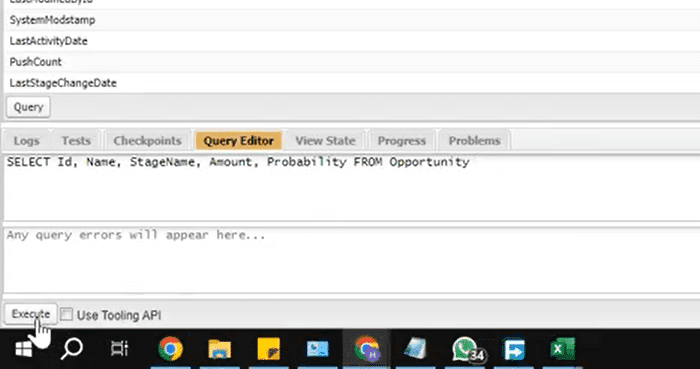Screen dimensions: 700x369
Task: Click the Query button
Action: [x=28, y=107]
